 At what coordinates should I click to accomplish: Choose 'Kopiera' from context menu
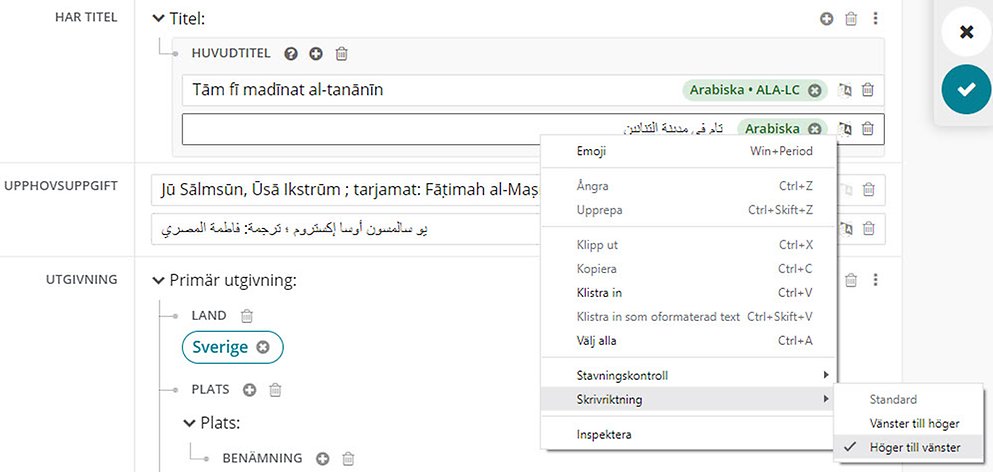[688, 269]
